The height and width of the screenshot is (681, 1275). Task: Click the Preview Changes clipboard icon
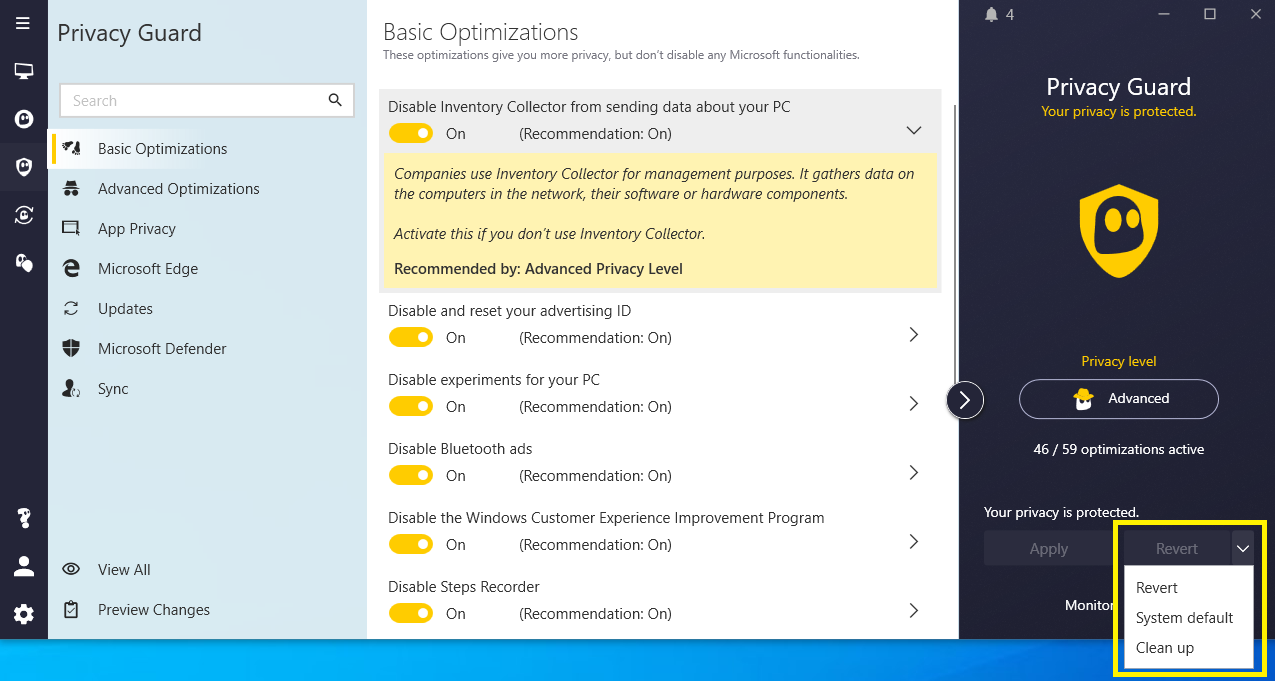(71, 609)
